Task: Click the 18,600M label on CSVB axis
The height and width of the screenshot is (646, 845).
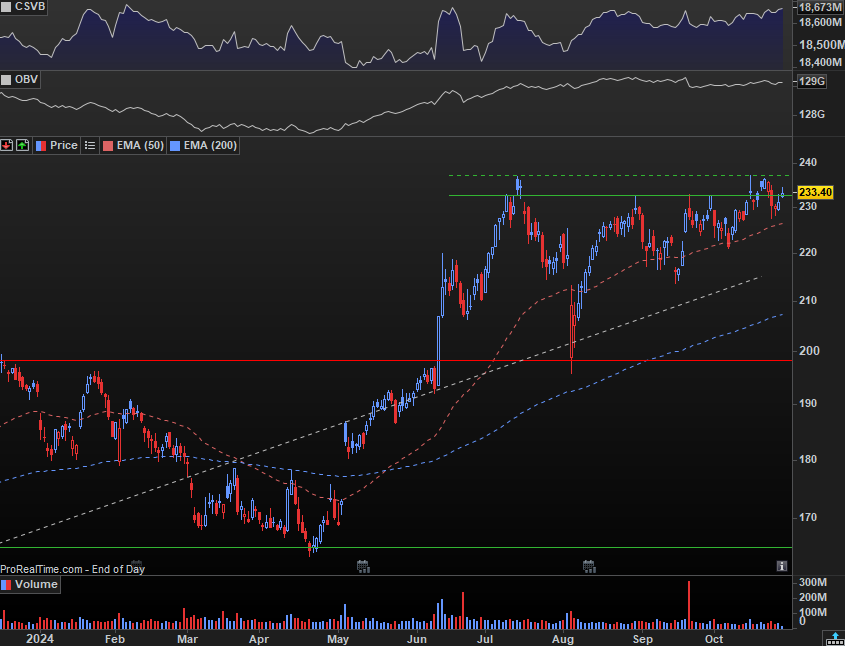Action: (x=819, y=23)
